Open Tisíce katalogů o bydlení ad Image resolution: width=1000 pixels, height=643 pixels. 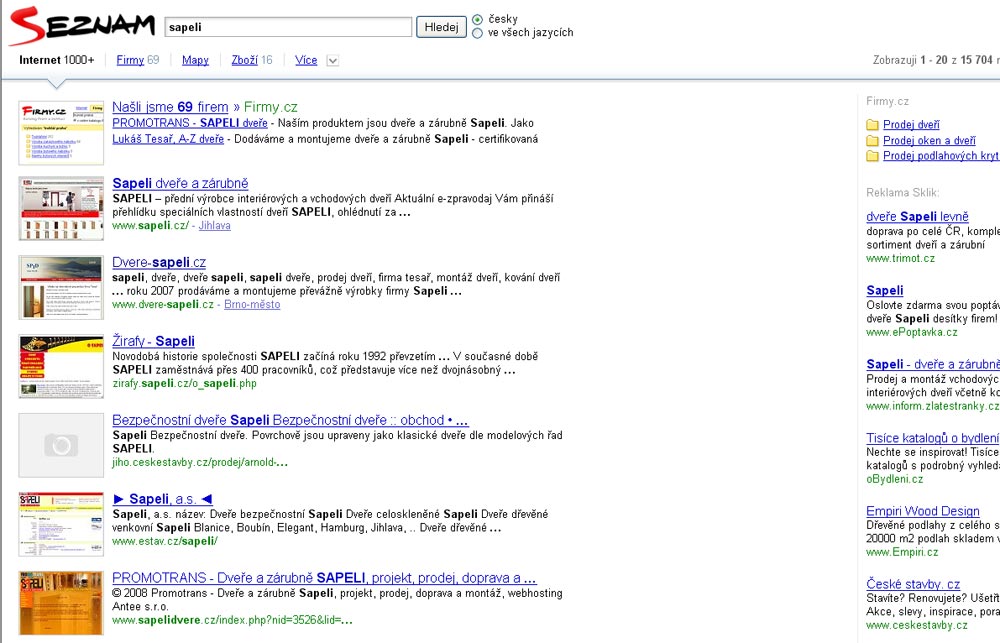pyautogui.click(x=933, y=438)
